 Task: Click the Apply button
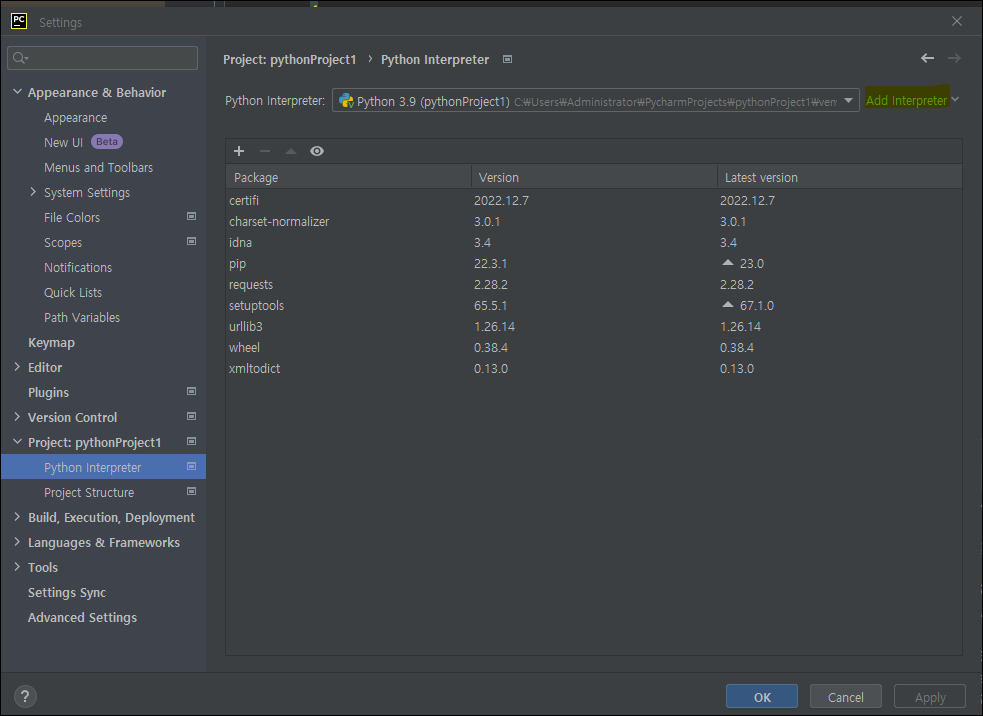pos(930,697)
